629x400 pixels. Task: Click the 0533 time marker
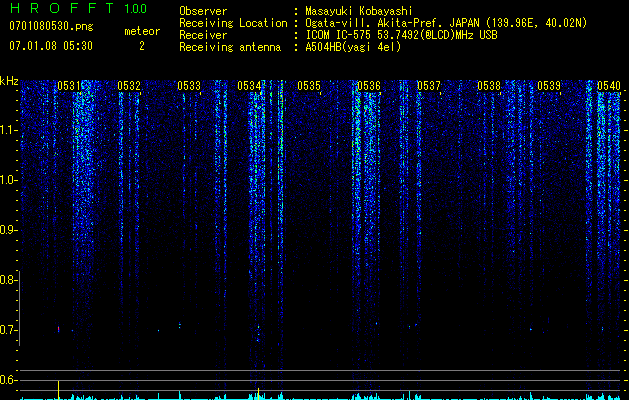coord(189,86)
